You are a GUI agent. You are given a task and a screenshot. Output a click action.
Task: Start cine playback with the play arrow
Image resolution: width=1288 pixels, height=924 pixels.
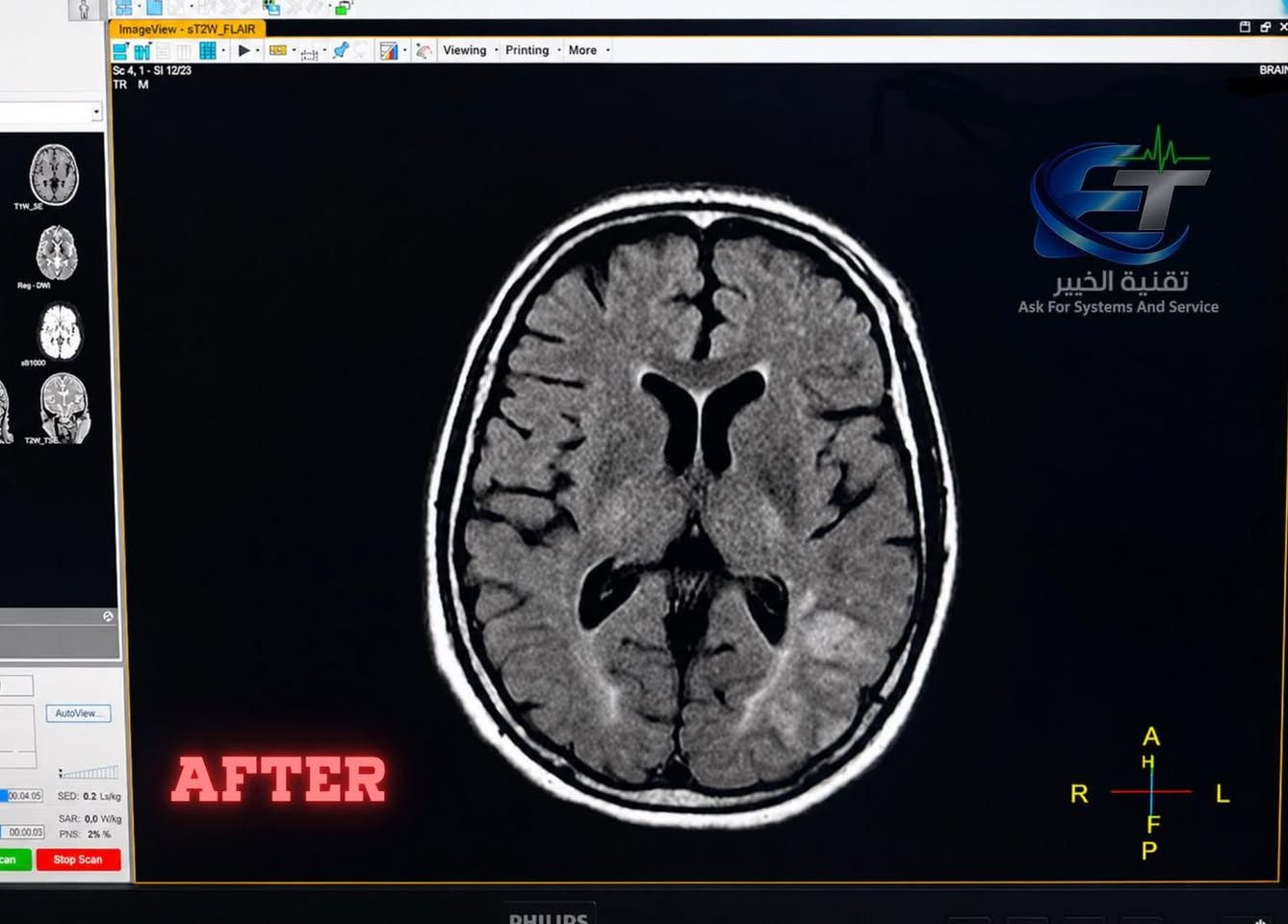click(x=245, y=50)
